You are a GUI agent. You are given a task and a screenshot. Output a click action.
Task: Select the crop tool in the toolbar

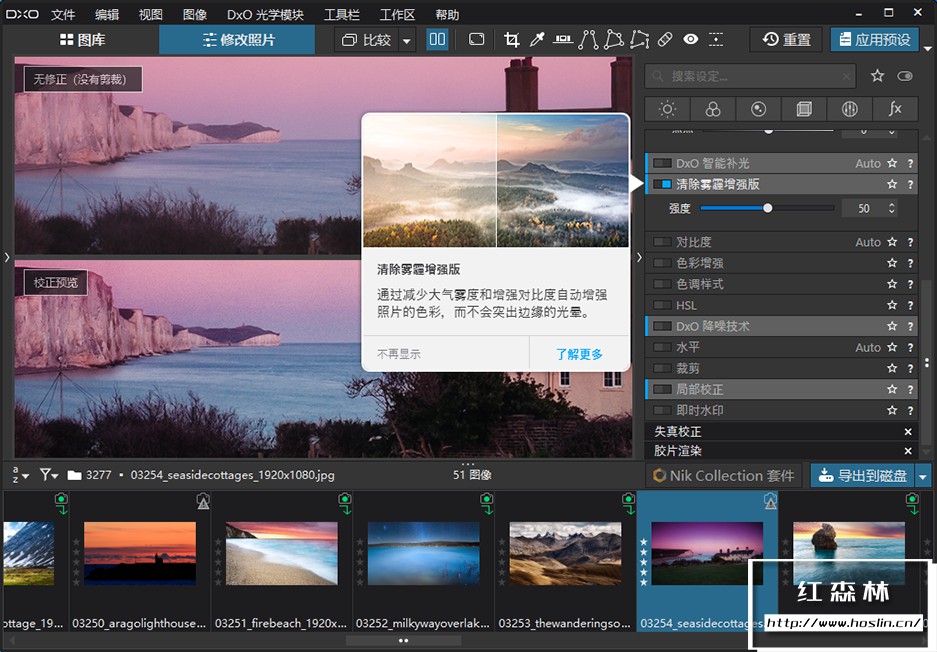click(x=513, y=39)
